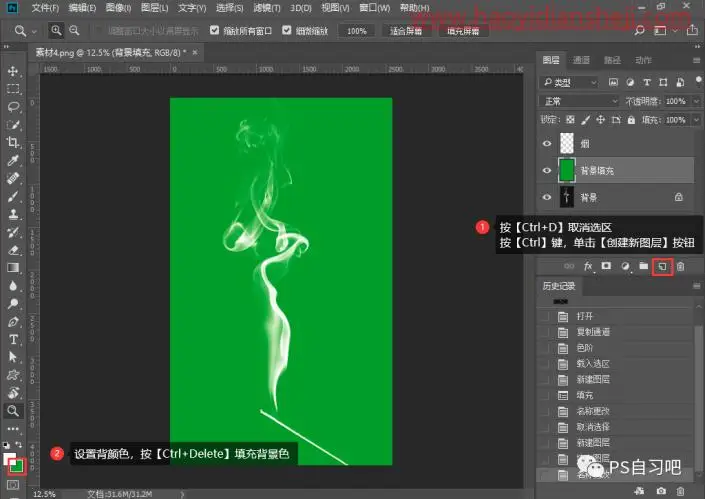Screen dimensions: 705x499
Task: Add a layer mask
Action: pyautogui.click(x=607, y=266)
